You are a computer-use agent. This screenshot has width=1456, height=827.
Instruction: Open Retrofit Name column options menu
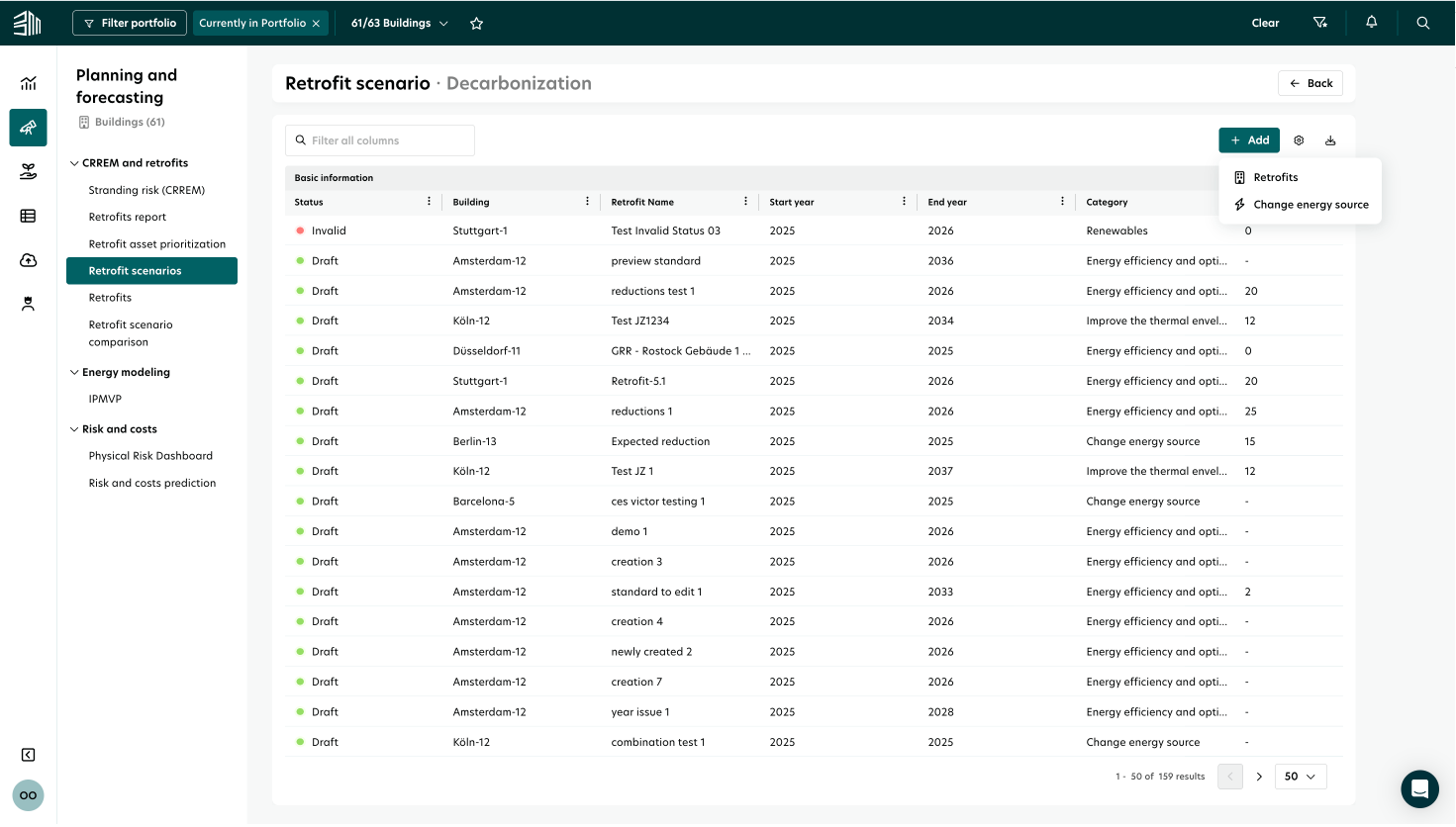(x=745, y=201)
